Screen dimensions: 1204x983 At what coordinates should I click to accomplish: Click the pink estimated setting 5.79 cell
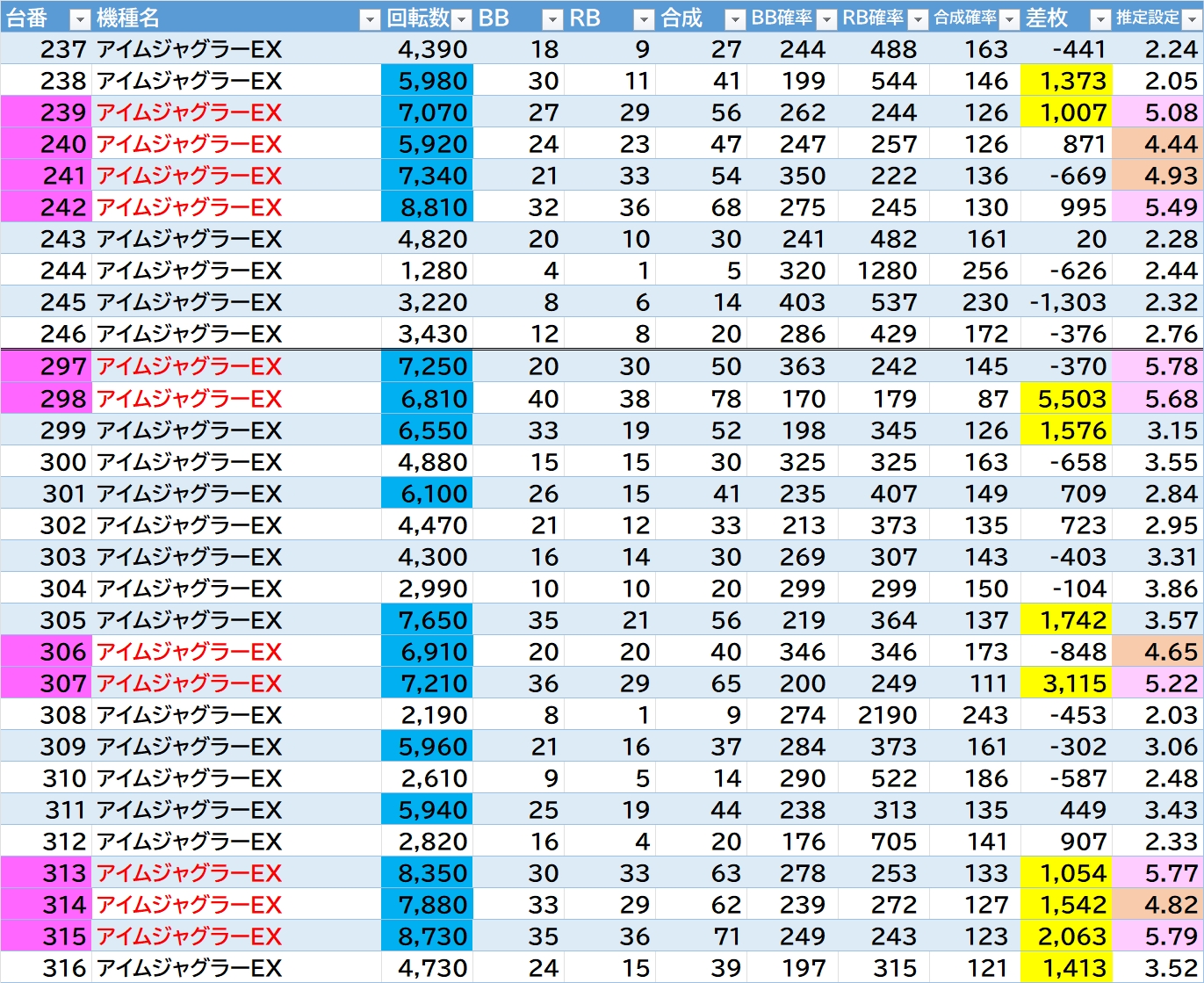[1157, 936]
